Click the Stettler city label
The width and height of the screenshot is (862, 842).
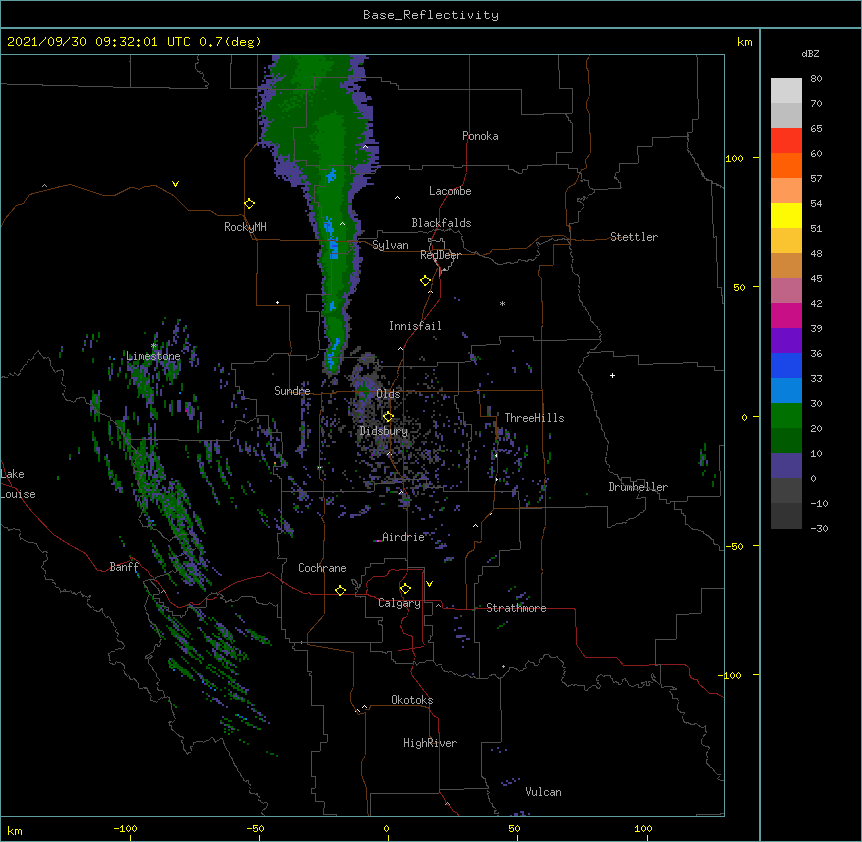[x=634, y=237]
